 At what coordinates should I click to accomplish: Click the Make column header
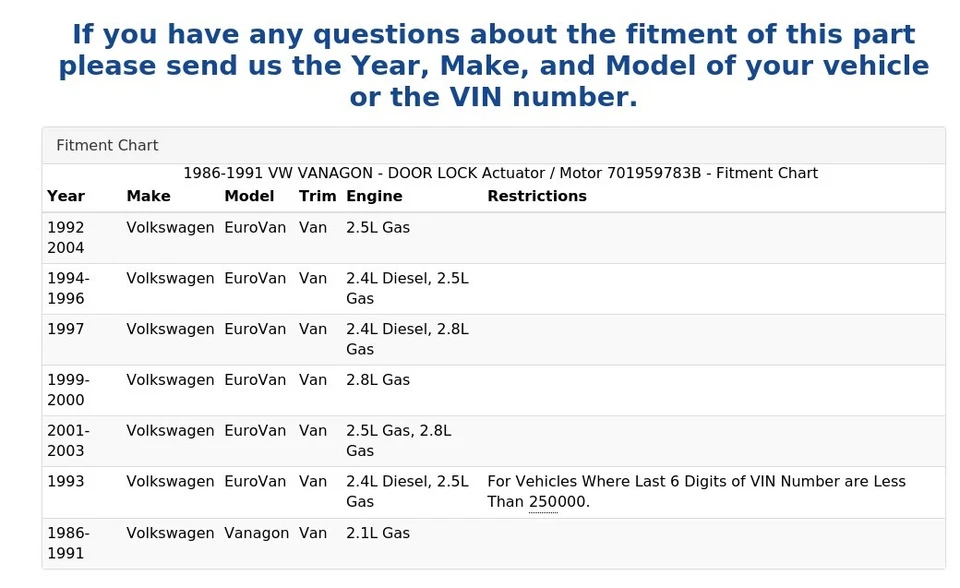coord(148,196)
